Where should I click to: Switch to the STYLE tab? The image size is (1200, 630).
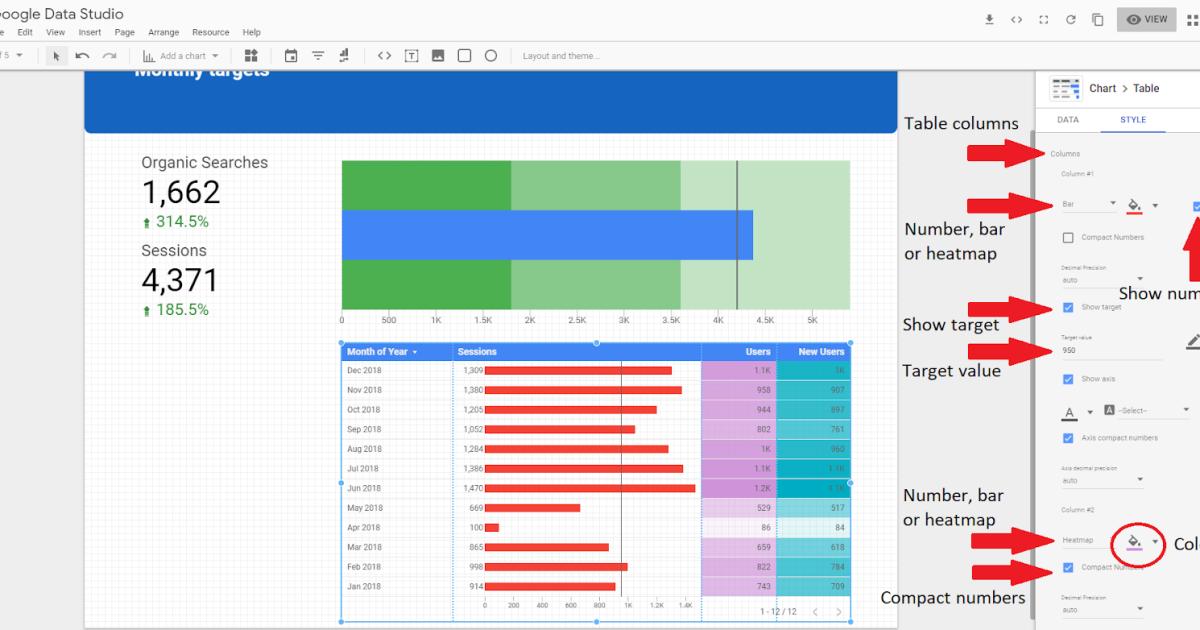tap(1133, 120)
